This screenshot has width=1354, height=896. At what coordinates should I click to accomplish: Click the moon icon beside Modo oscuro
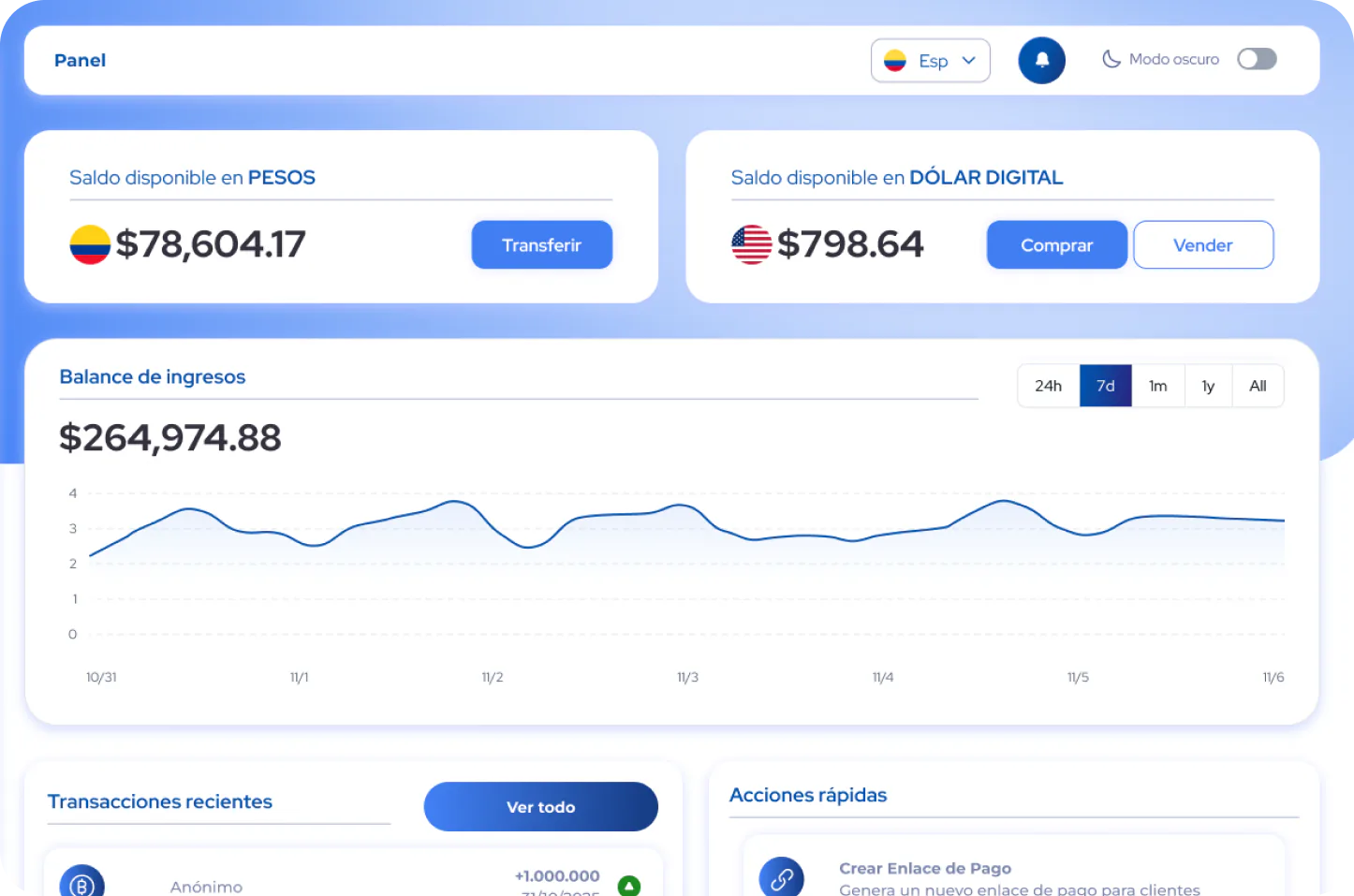(1111, 59)
